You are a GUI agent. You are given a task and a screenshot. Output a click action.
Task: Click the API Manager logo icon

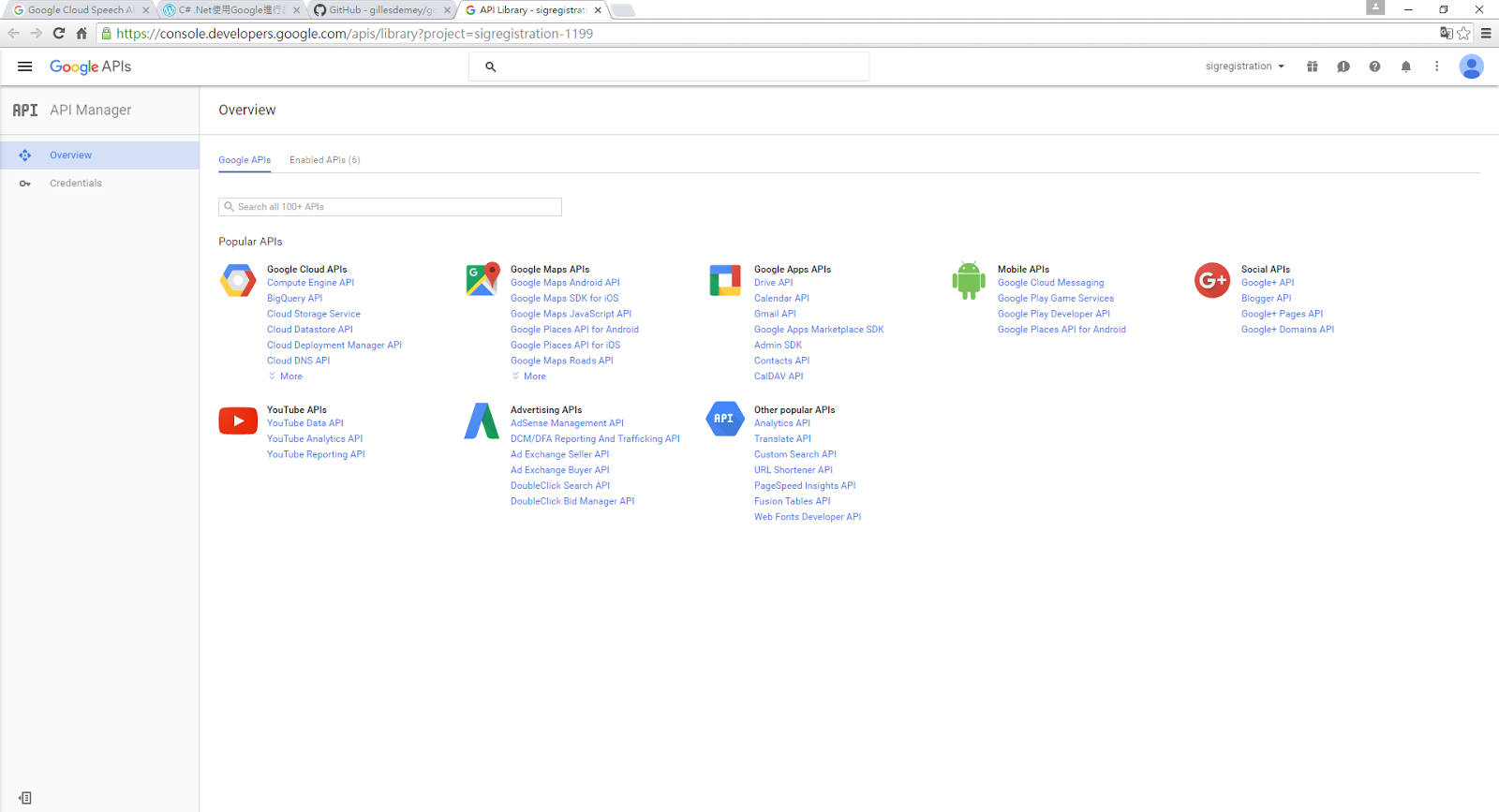[x=25, y=111]
